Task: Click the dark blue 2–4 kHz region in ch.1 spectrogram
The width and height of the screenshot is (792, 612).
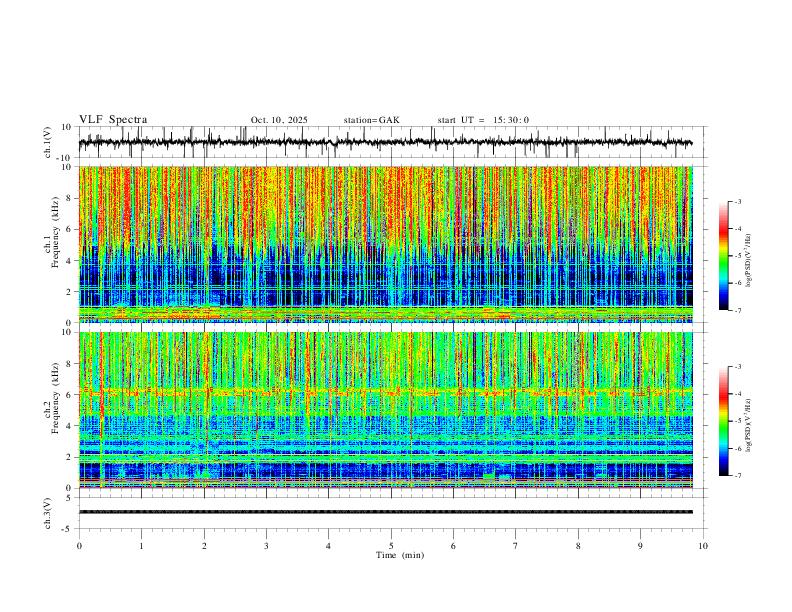Action: [385, 277]
